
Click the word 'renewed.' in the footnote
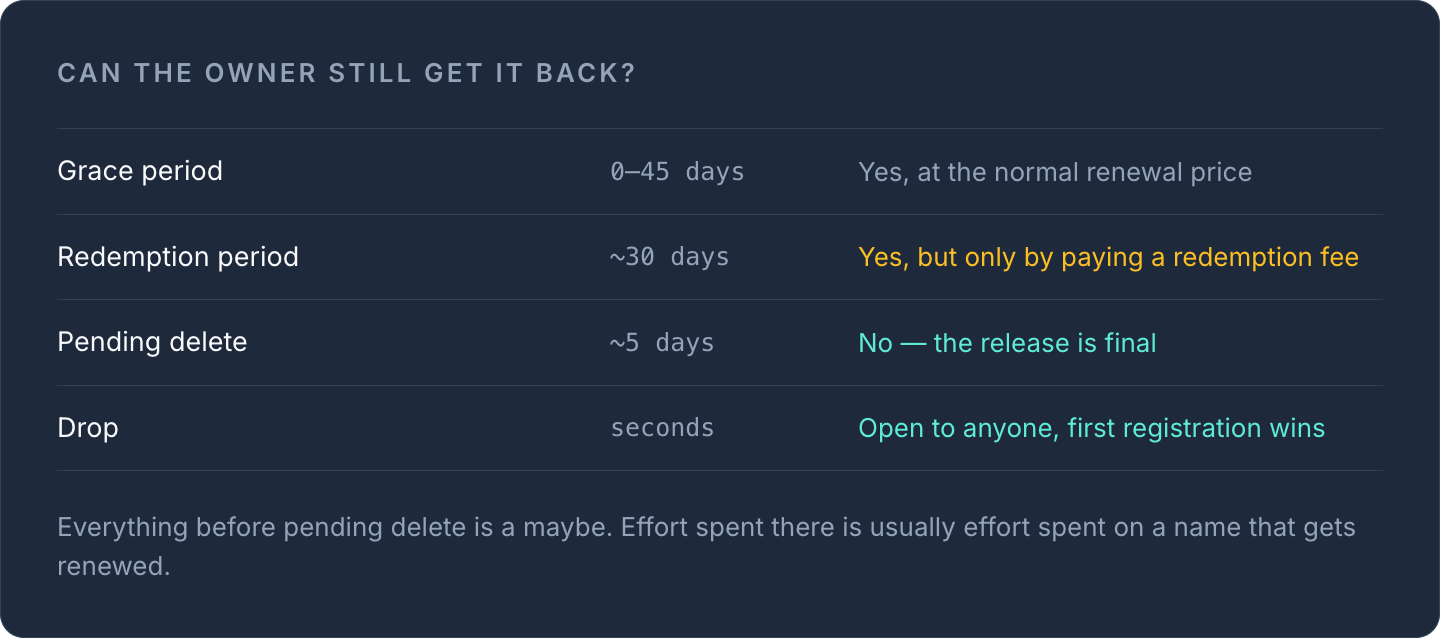coord(114,566)
